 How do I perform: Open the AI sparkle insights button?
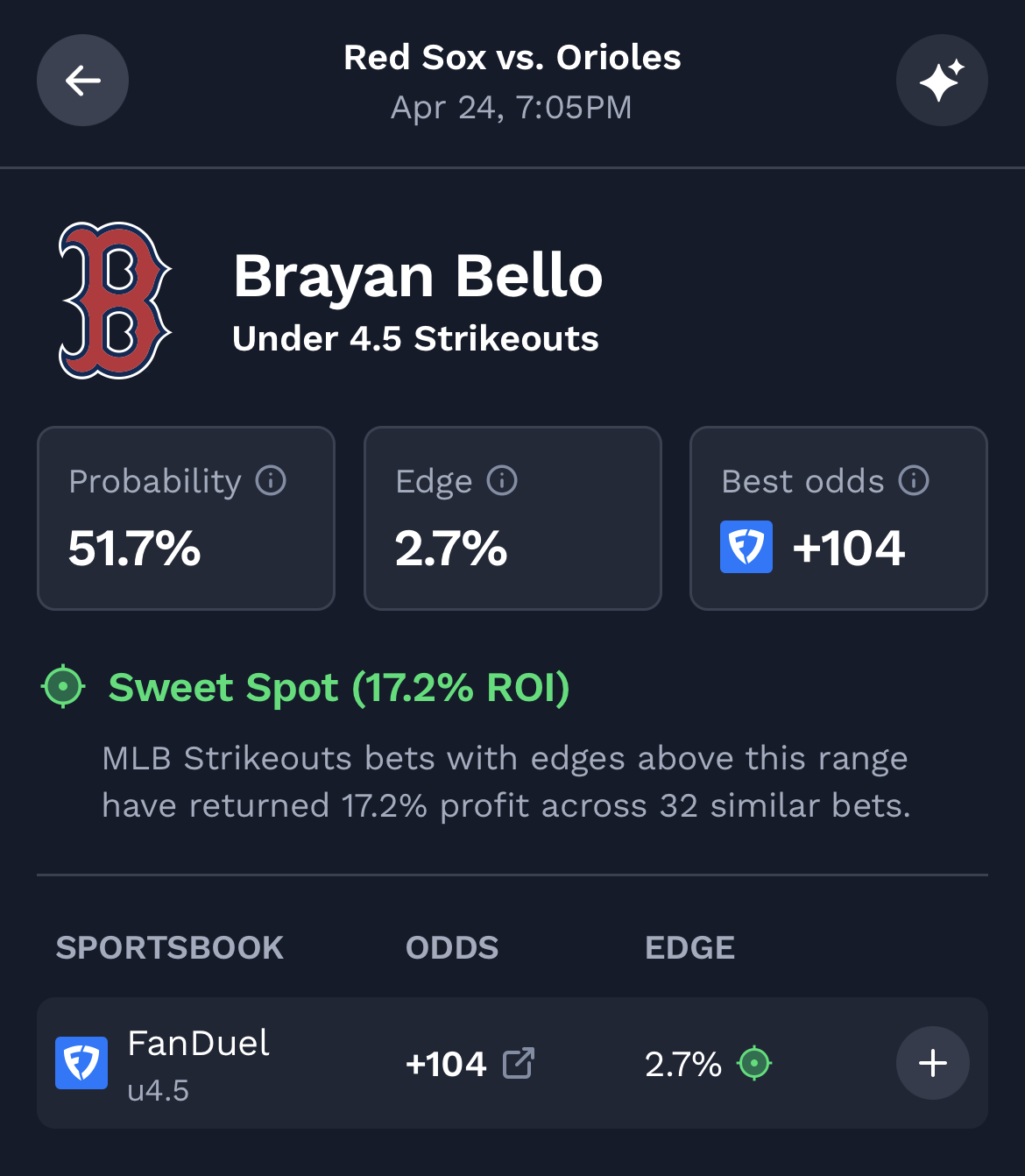(942, 81)
